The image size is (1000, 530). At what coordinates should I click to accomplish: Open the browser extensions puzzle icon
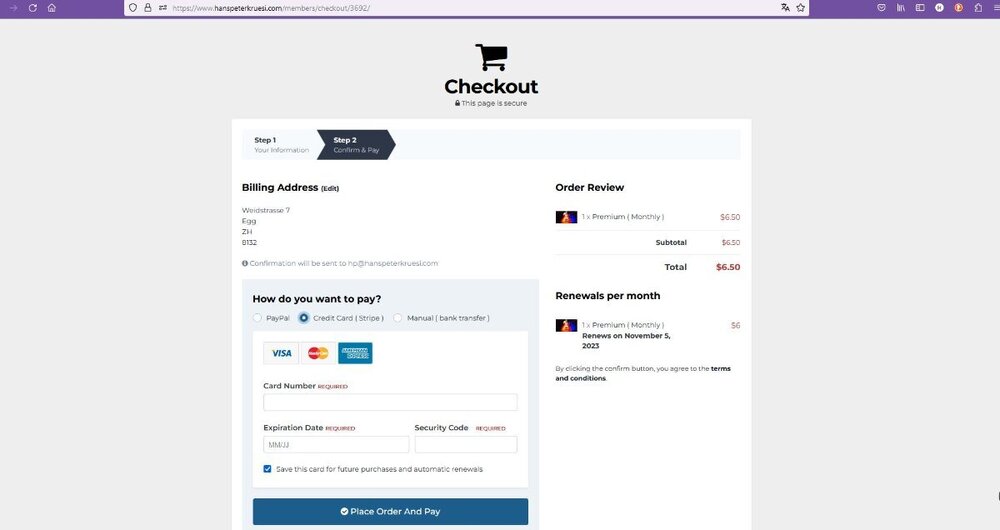(978, 8)
